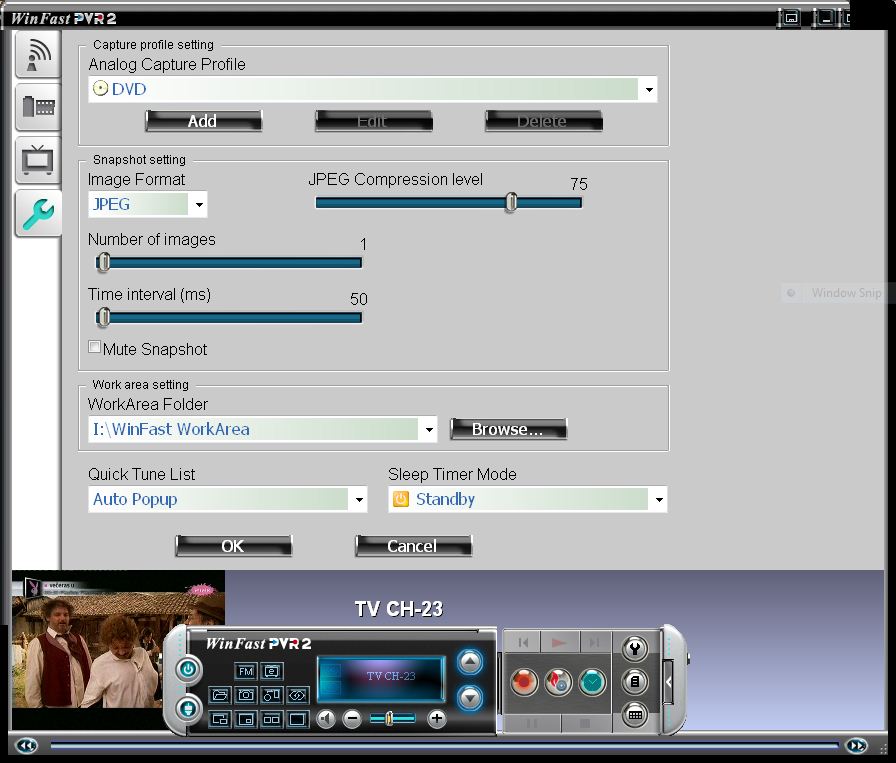Viewport: 896px width, 763px height.
Task: Click the burn disc record button
Action: (x=558, y=682)
